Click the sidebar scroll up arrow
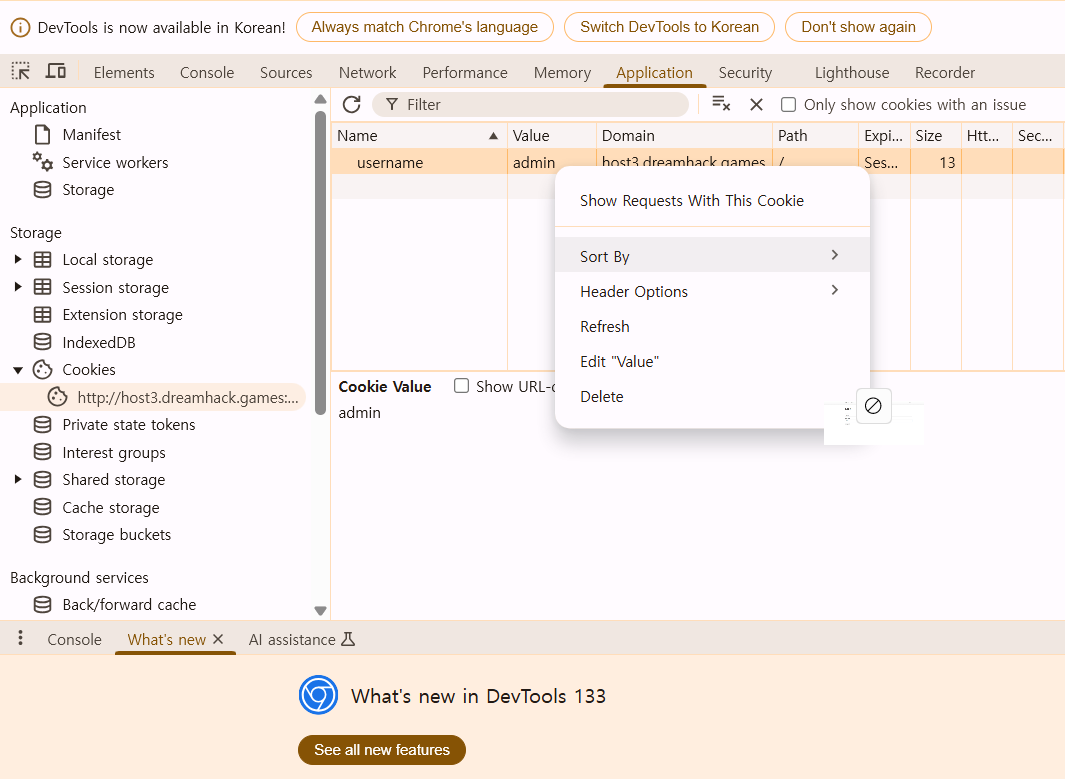Viewport: 1065px width, 779px height. pos(321,100)
